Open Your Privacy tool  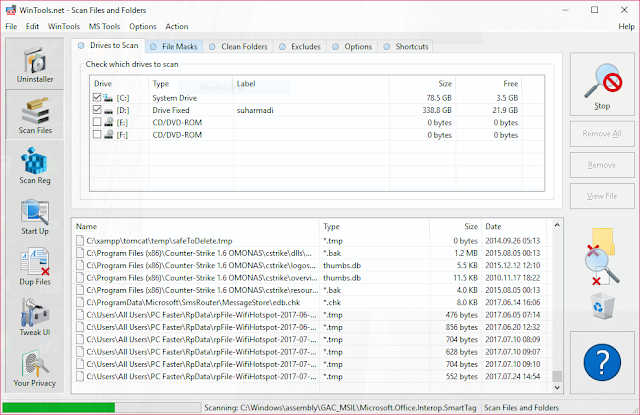35,368
